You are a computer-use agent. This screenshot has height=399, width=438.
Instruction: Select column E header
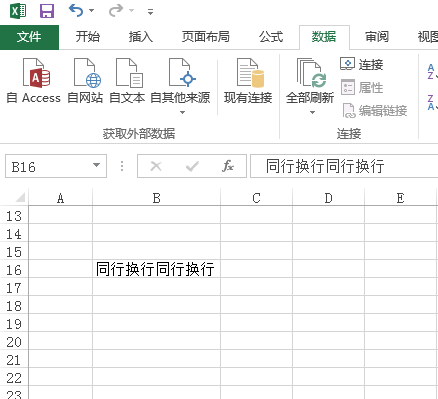400,198
